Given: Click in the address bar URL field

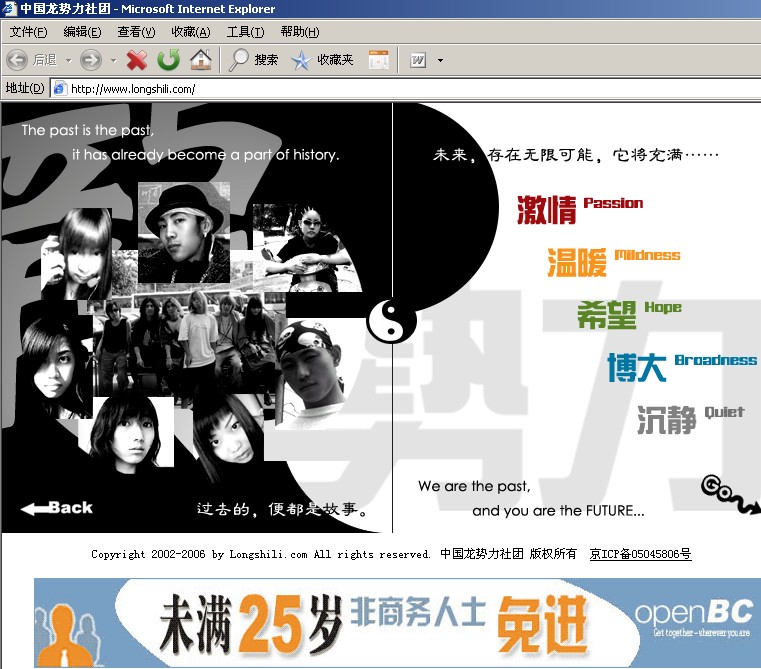Looking at the screenshot, I should 400,88.
